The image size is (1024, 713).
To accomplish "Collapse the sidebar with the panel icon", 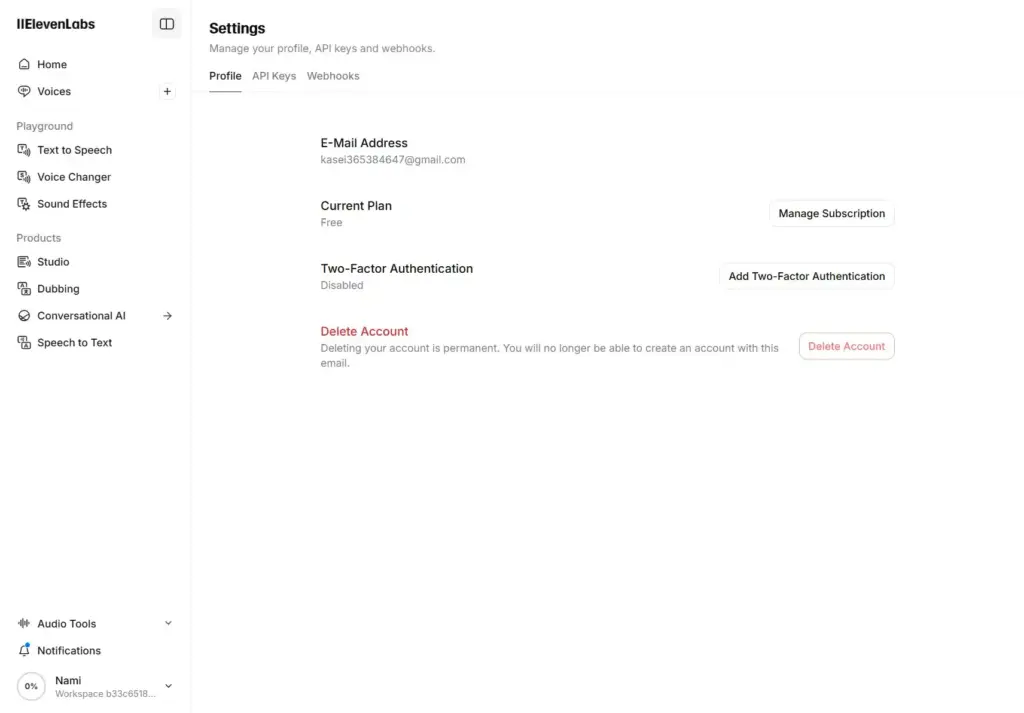I will click(167, 24).
